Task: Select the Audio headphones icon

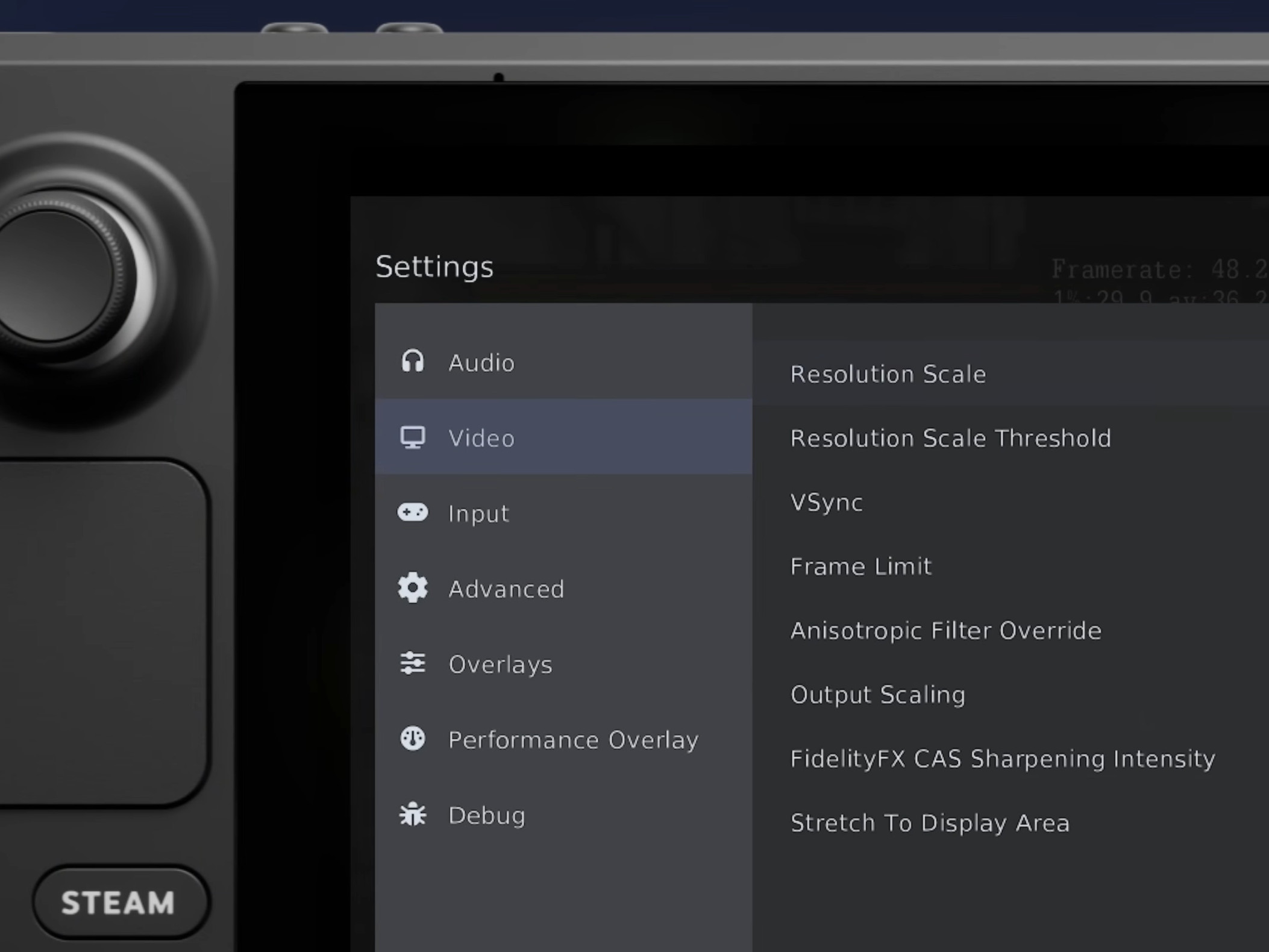Action: click(x=414, y=362)
